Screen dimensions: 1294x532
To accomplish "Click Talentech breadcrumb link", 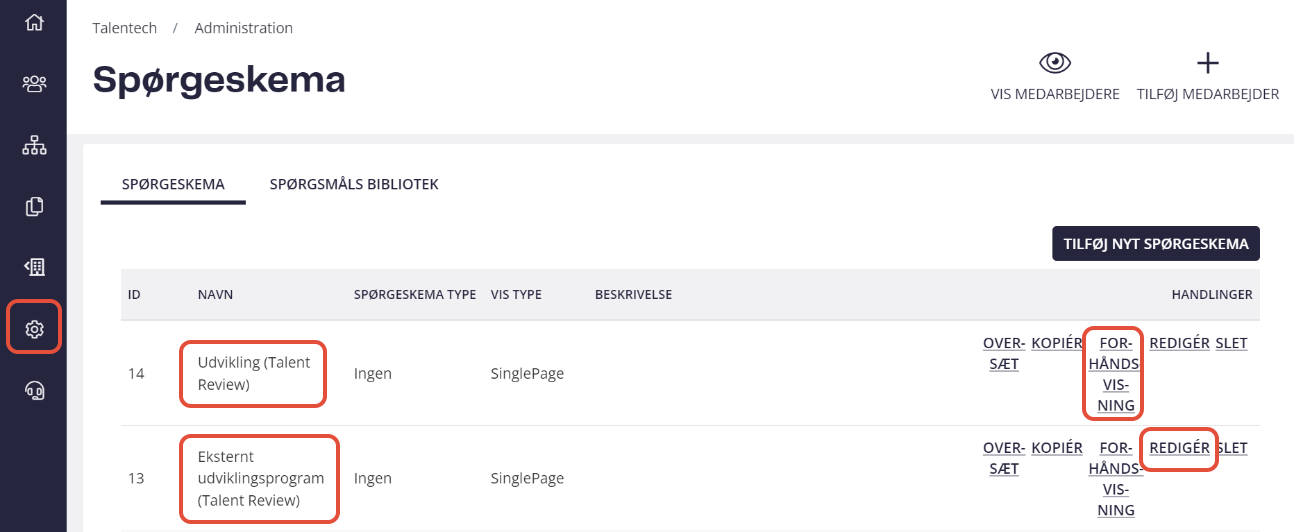I will pyautogui.click(x=125, y=28).
